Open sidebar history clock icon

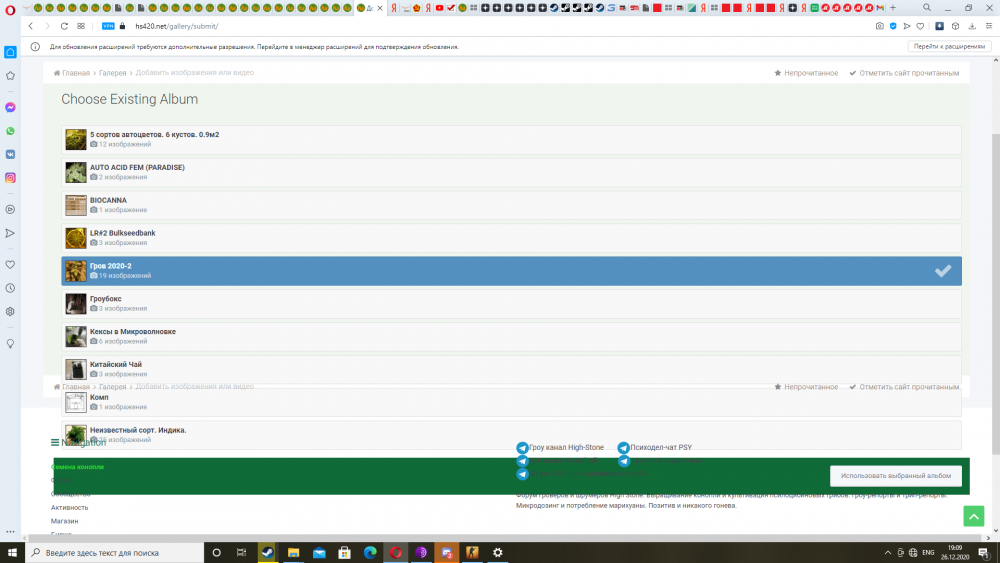coord(10,288)
